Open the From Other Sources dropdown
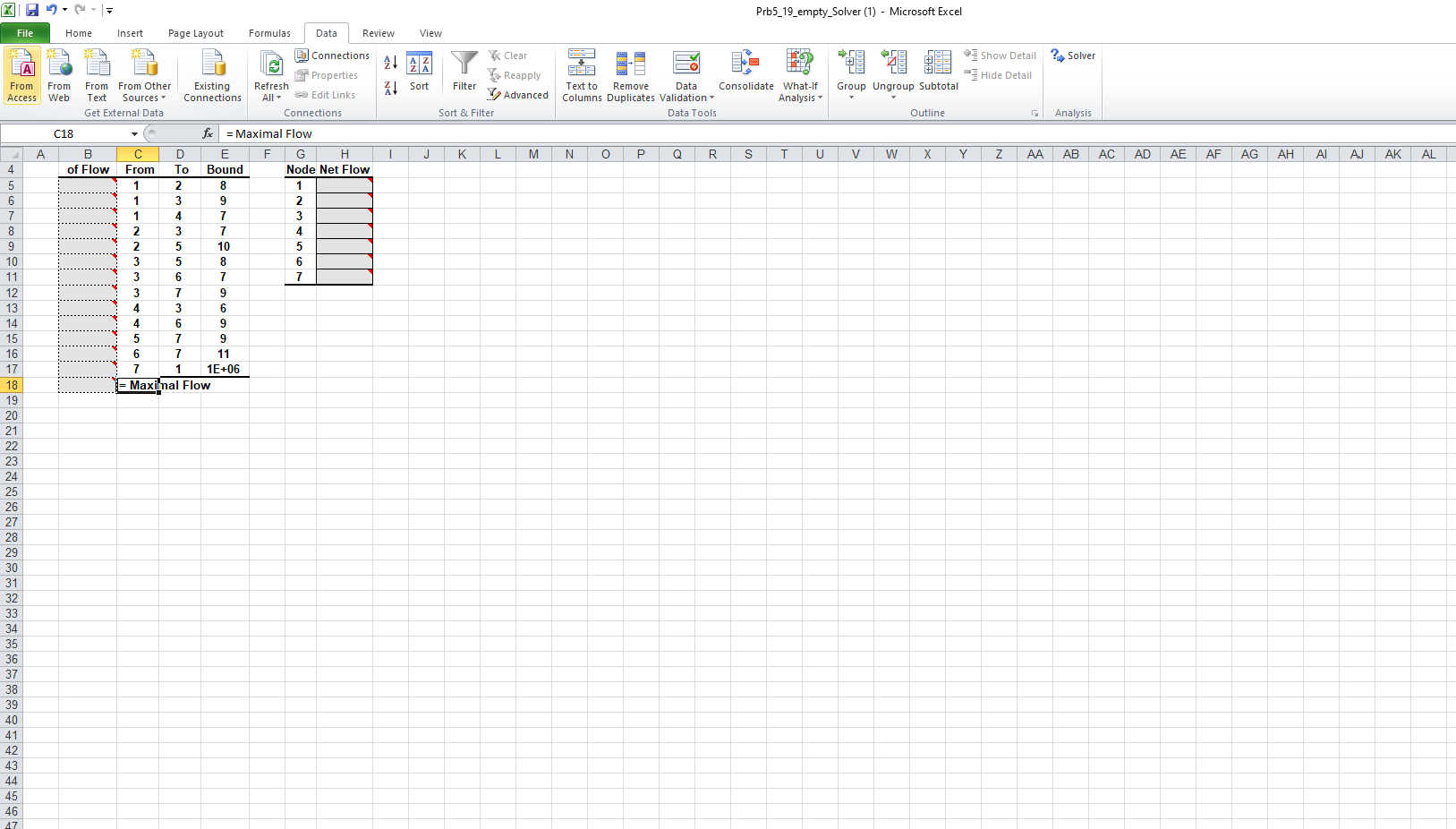 tap(144, 75)
